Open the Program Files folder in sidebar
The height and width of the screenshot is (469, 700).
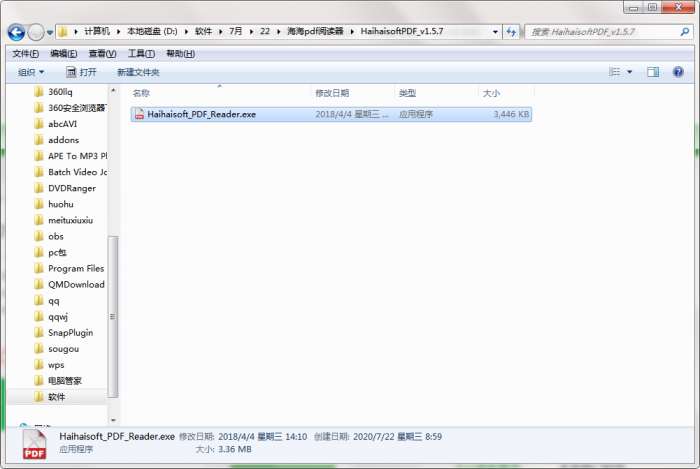(x=71, y=269)
